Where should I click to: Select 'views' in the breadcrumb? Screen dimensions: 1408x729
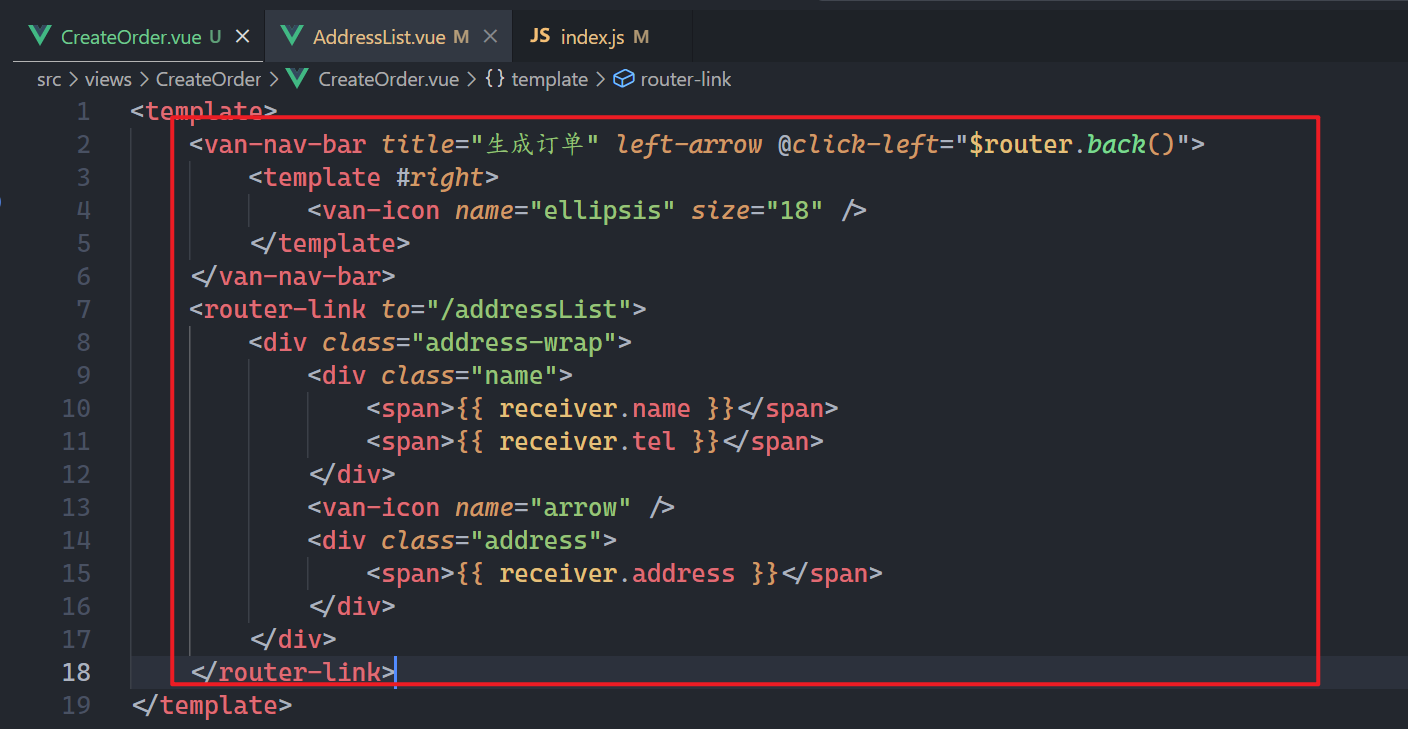[108, 79]
